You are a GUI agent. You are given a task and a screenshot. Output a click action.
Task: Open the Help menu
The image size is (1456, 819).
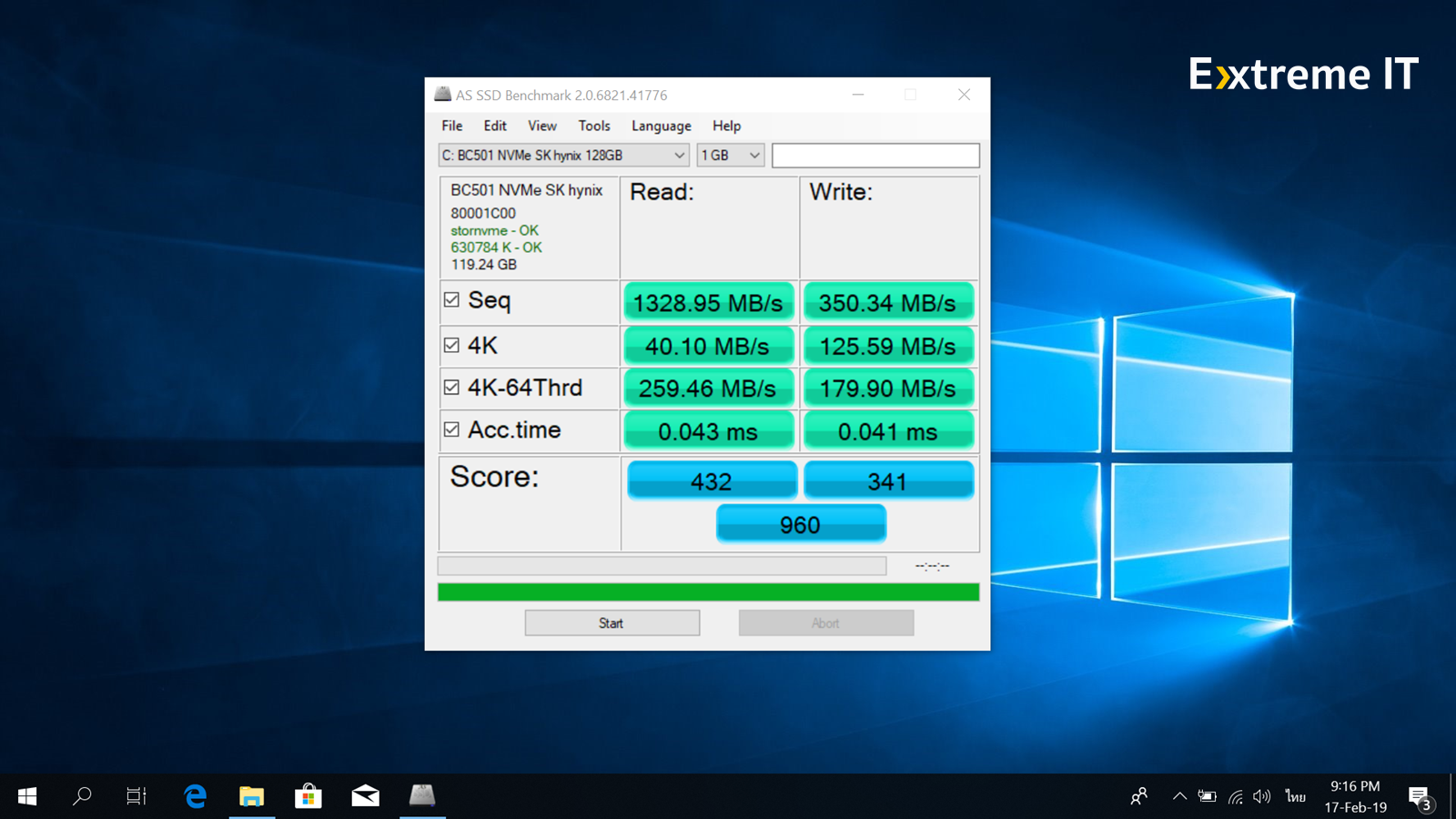click(x=726, y=126)
